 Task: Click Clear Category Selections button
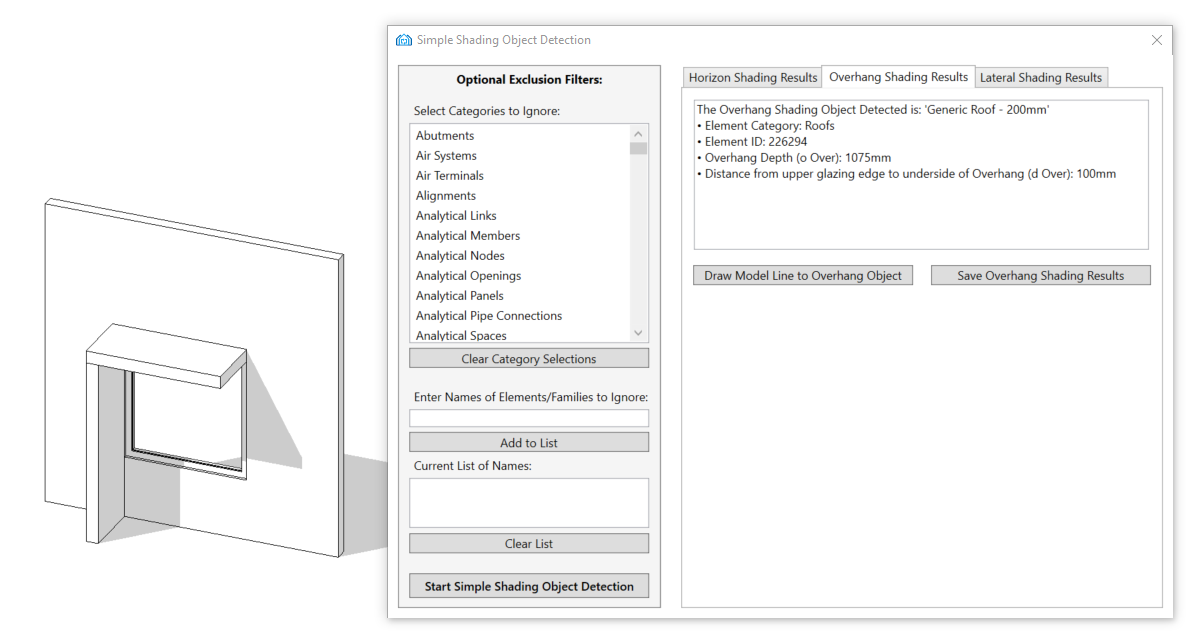(x=528, y=359)
